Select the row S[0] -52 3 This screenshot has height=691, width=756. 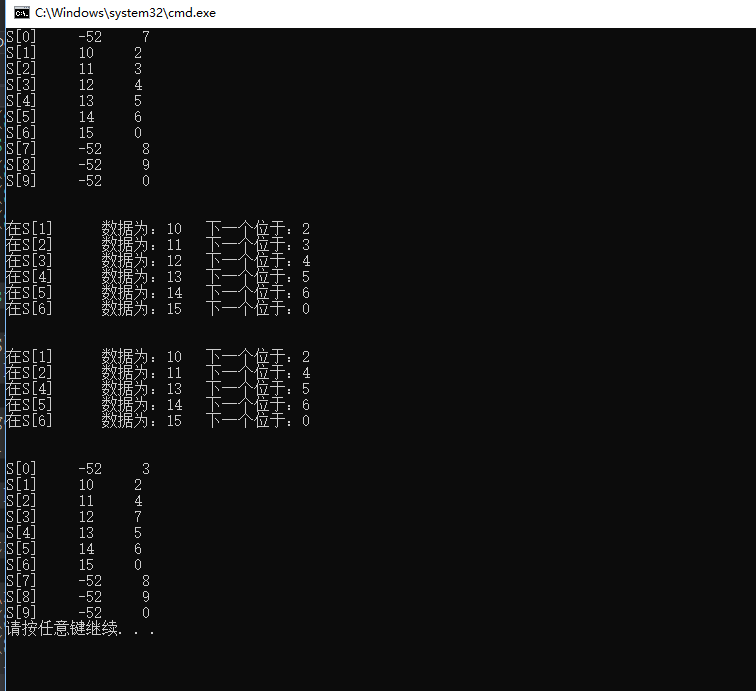(x=78, y=469)
